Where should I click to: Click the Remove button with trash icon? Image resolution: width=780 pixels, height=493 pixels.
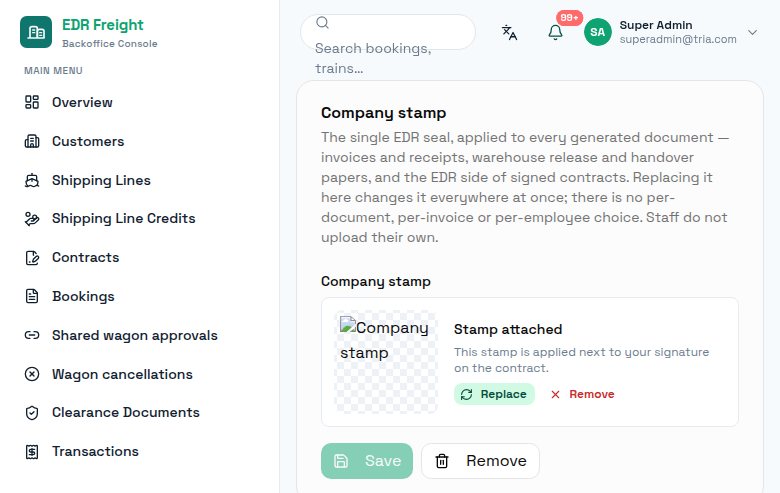[480, 461]
